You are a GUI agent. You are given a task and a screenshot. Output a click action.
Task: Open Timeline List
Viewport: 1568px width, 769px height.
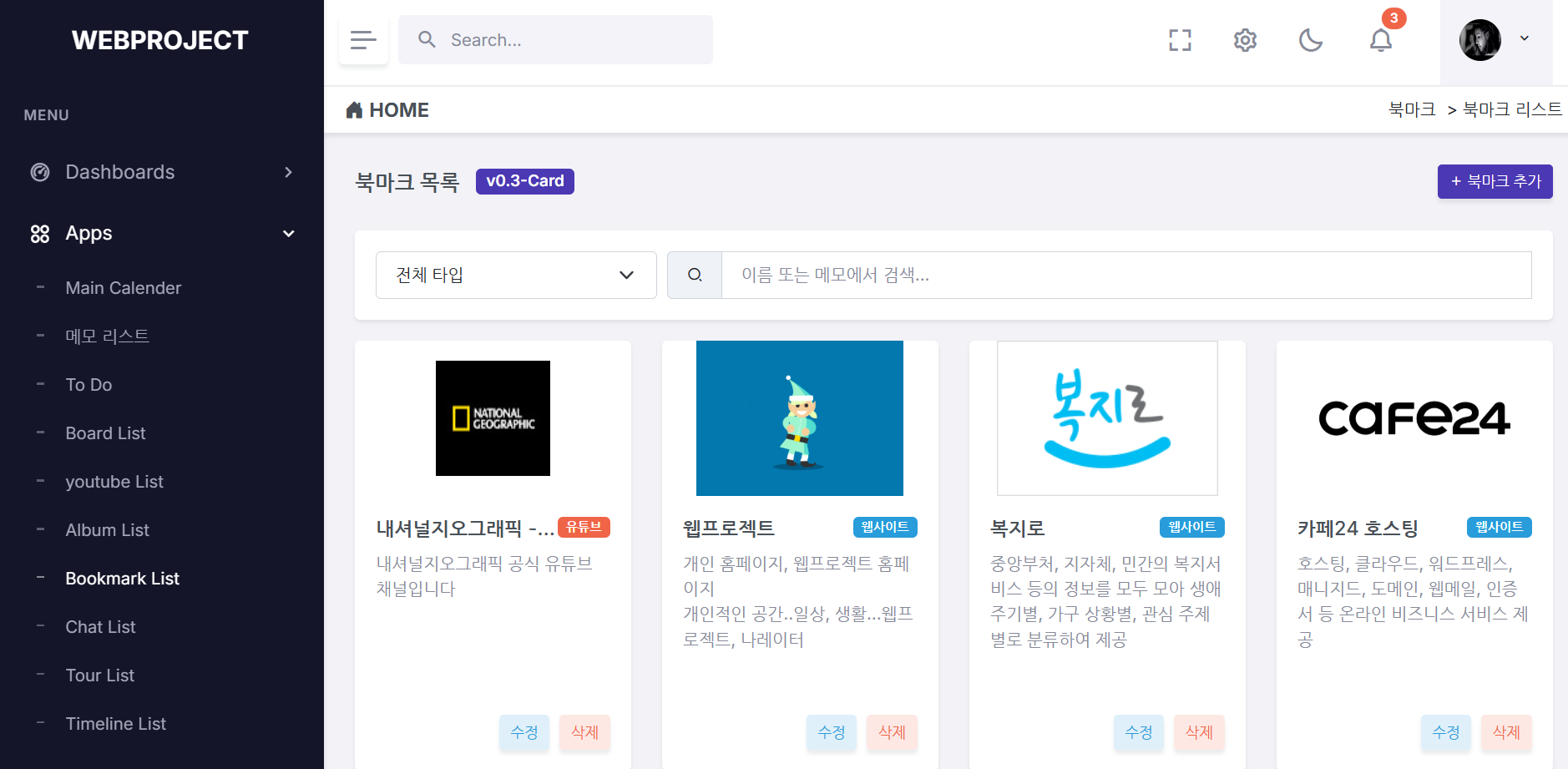tap(116, 724)
